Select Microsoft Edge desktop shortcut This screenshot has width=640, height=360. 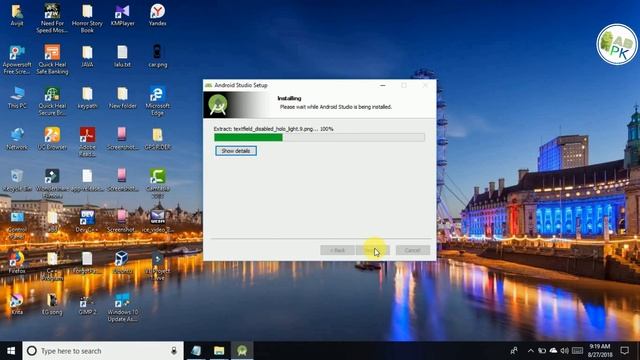158,101
